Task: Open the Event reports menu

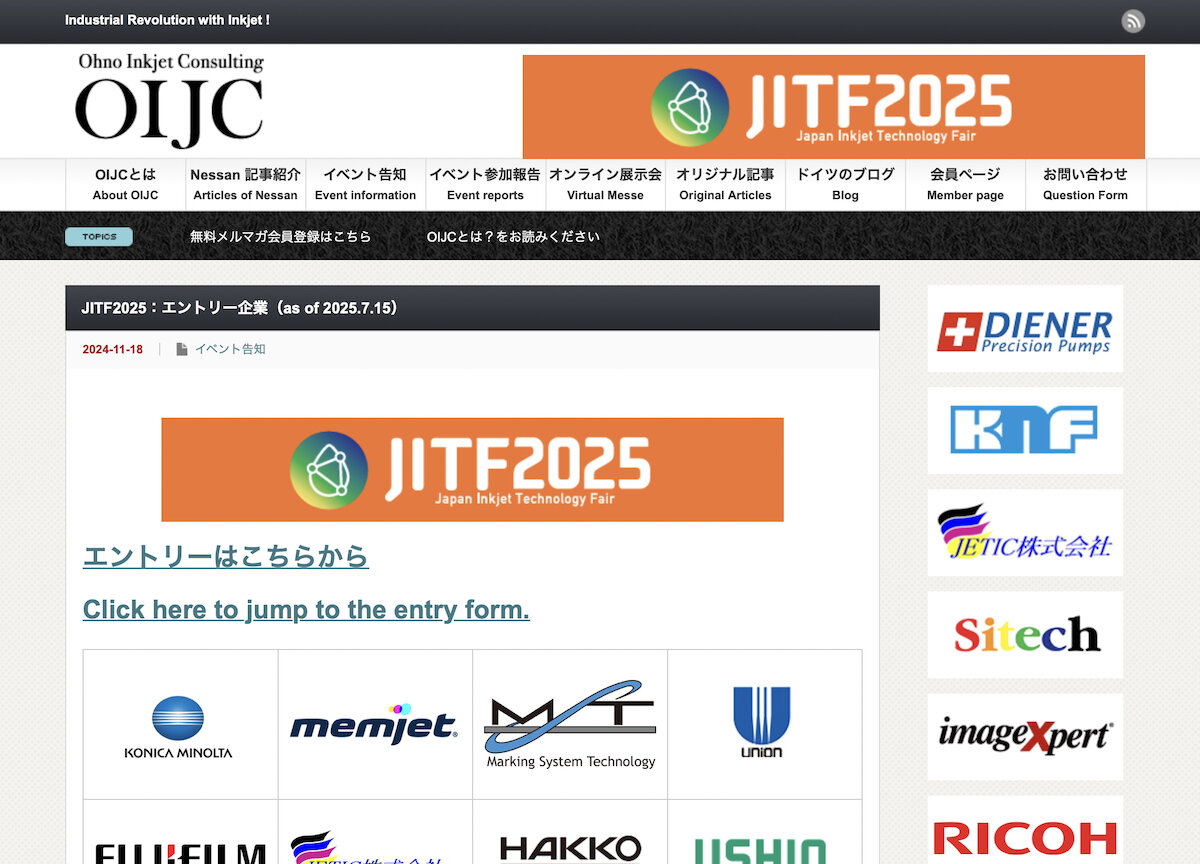Action: click(485, 184)
